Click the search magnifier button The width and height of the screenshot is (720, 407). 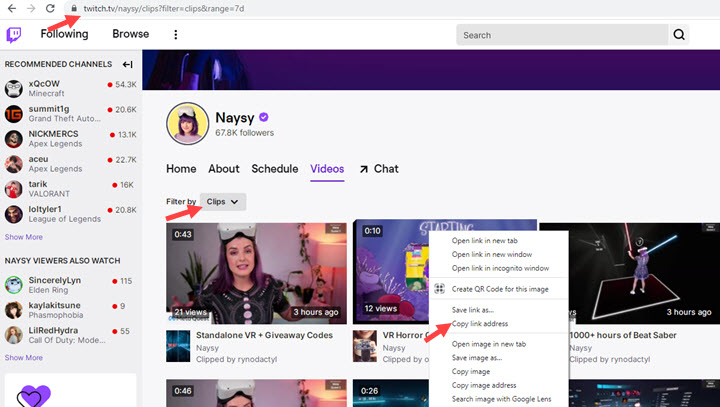[x=679, y=35]
